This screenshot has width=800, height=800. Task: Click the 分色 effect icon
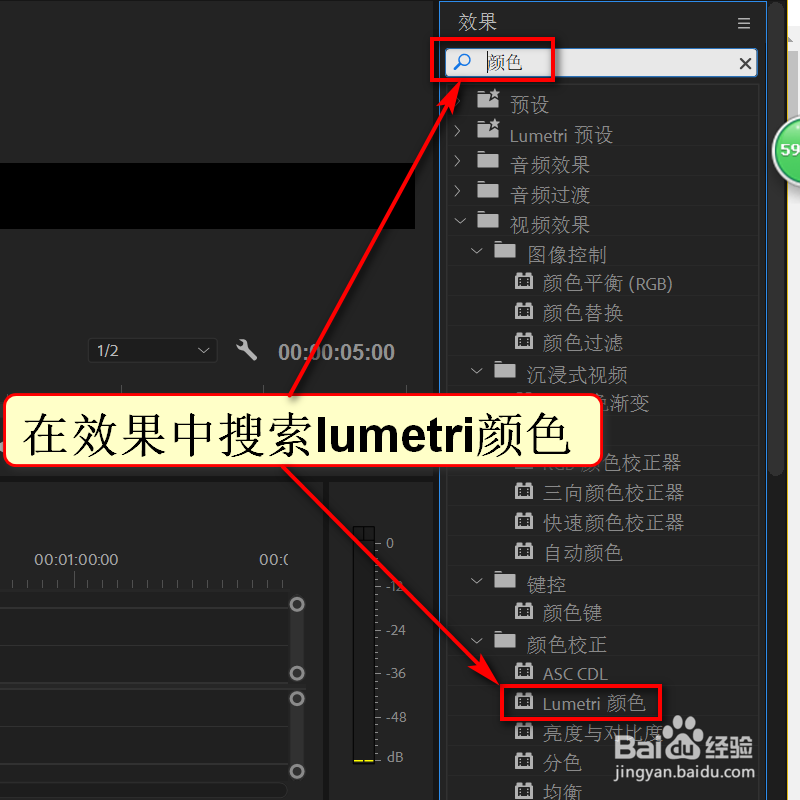[x=524, y=761]
